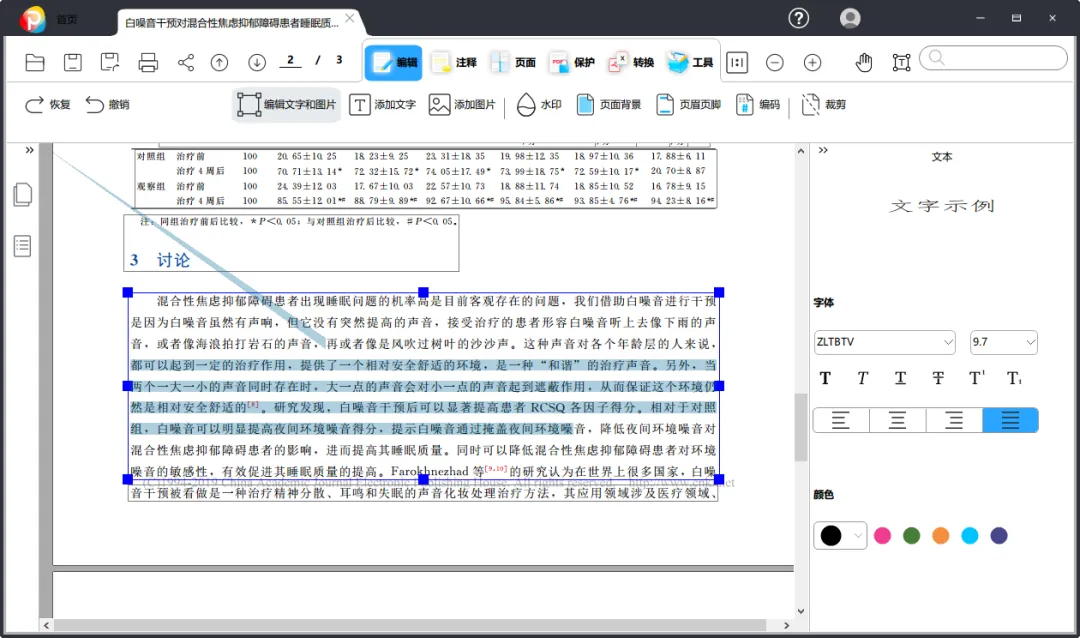The image size is (1080, 638).
Task: Switch to the 转换 convert tab
Action: (x=631, y=63)
